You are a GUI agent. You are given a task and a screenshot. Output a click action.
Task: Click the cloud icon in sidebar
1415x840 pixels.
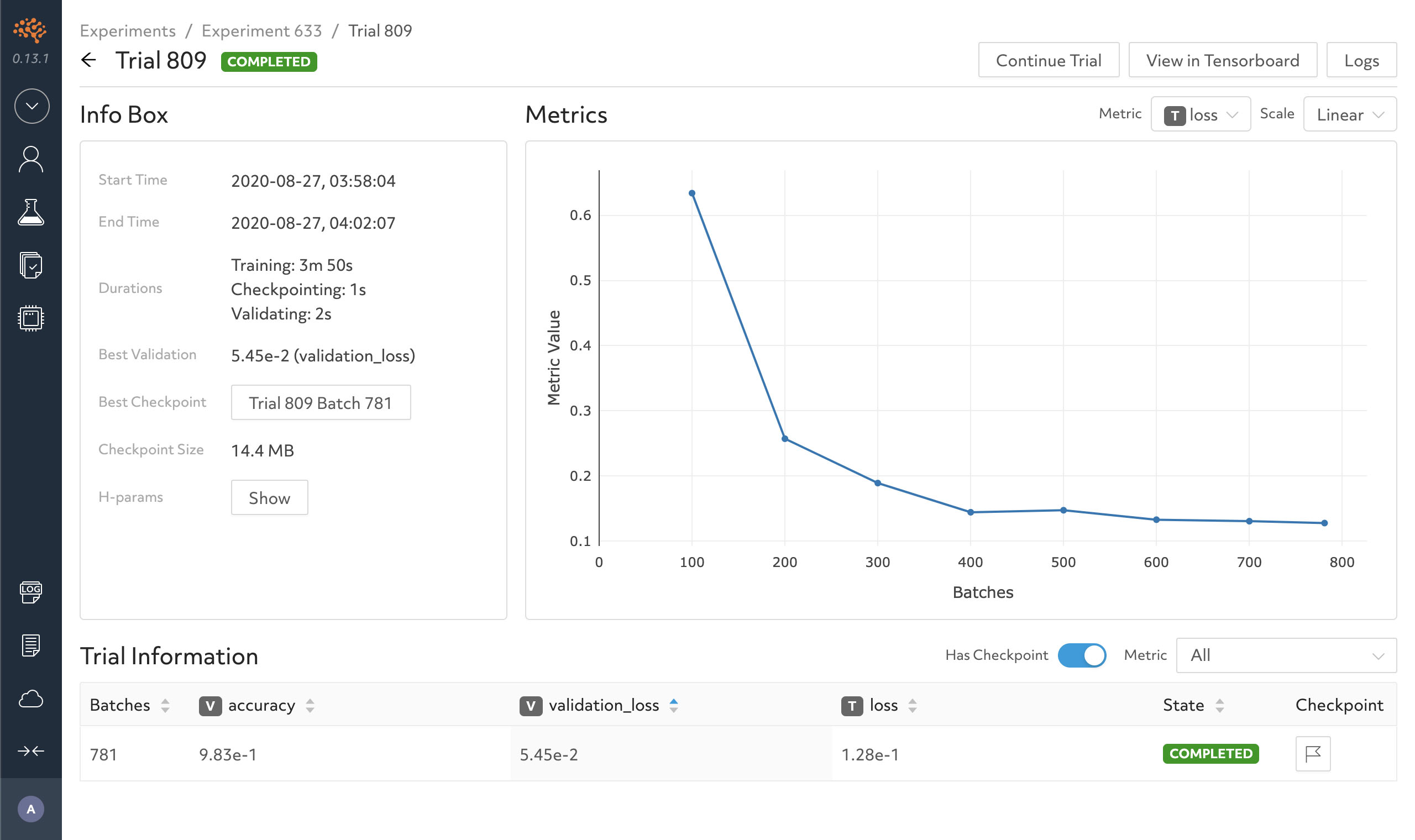(31, 699)
